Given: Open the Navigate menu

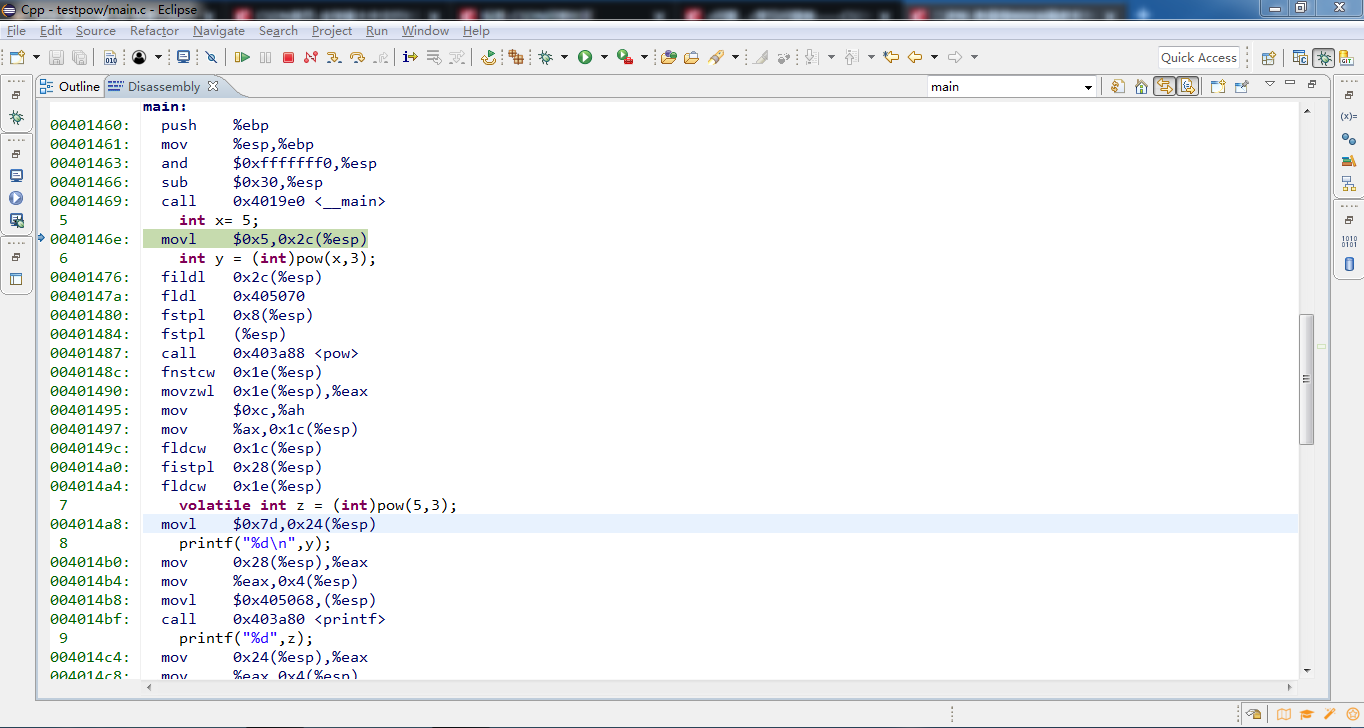Looking at the screenshot, I should [x=219, y=31].
